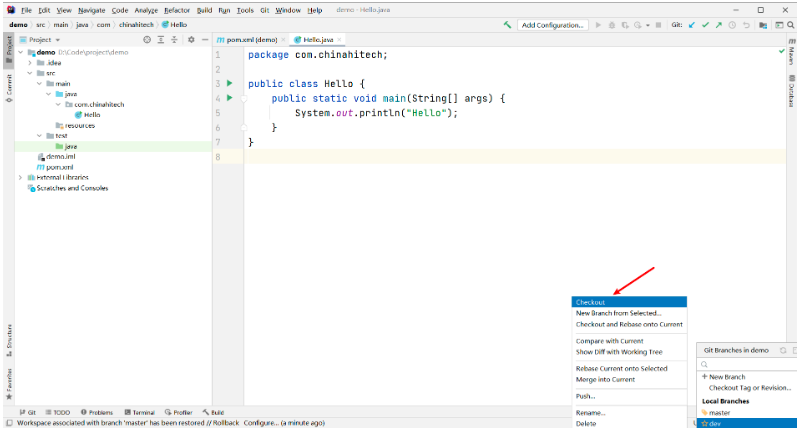Choose New Branch from Selected
Viewport: 802px width, 435px height.
tap(629, 313)
